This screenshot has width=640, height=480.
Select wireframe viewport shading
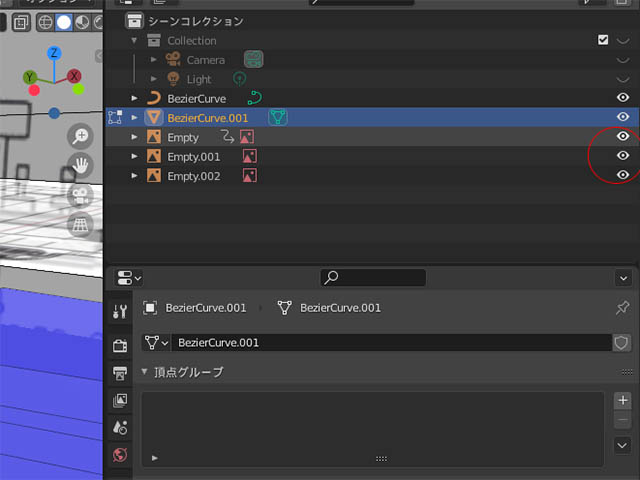point(45,22)
